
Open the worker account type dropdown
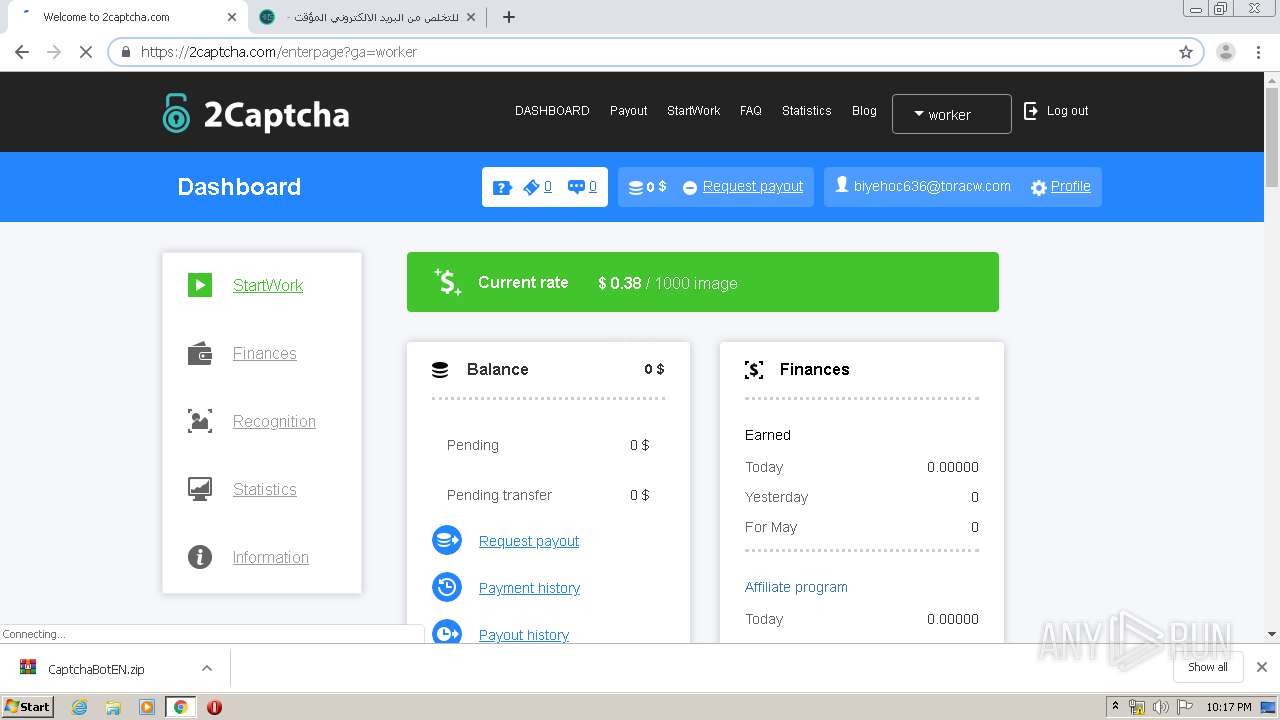point(951,114)
